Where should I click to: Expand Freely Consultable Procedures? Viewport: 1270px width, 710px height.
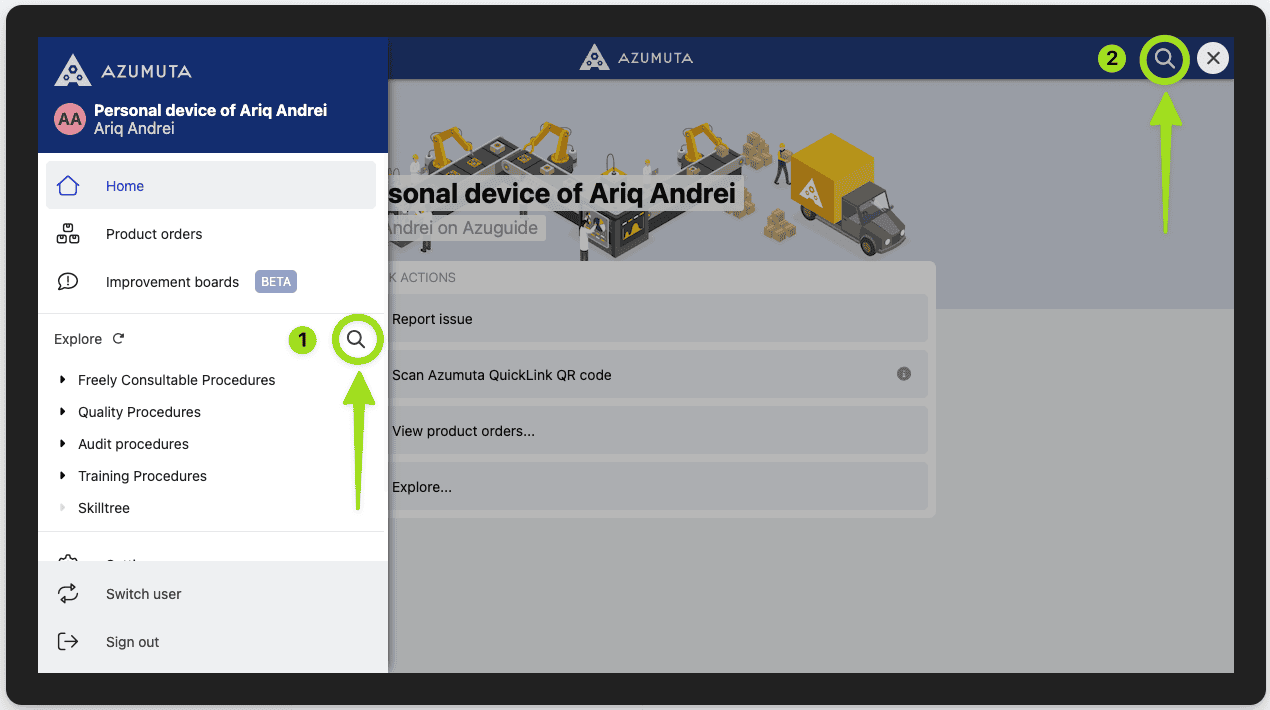pos(63,380)
